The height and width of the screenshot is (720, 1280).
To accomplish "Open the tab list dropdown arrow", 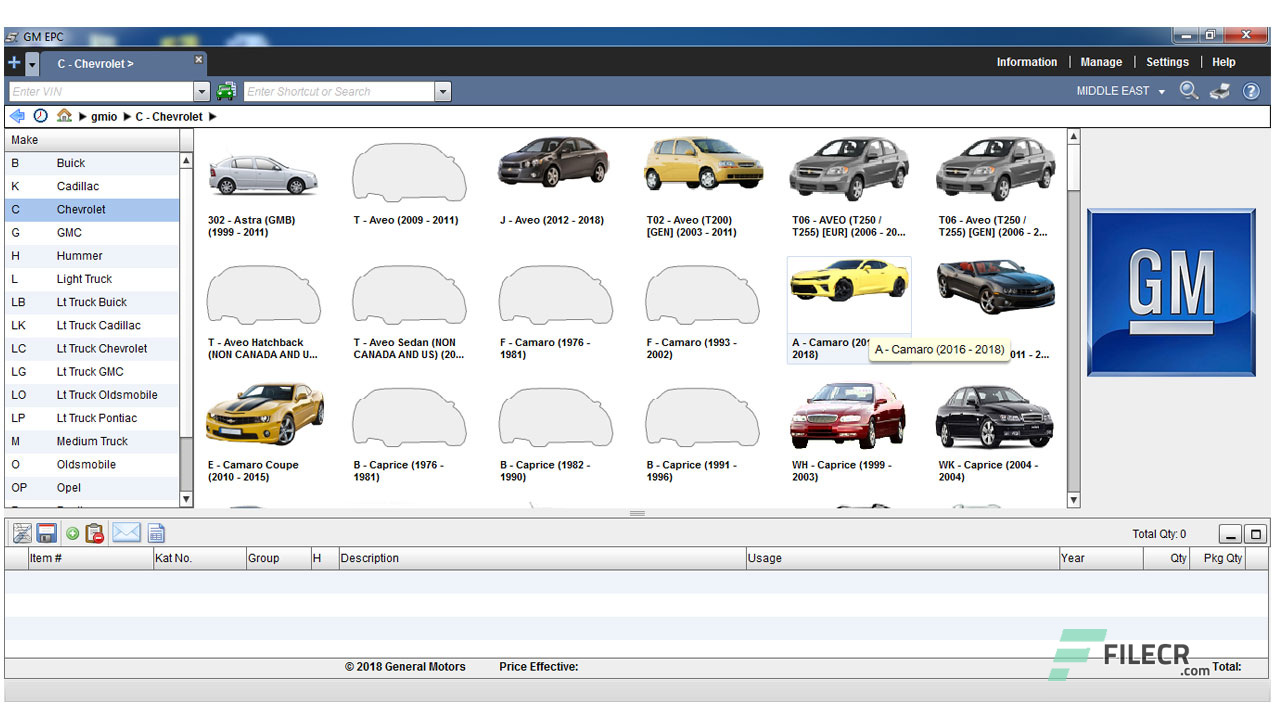I will pyautogui.click(x=32, y=64).
